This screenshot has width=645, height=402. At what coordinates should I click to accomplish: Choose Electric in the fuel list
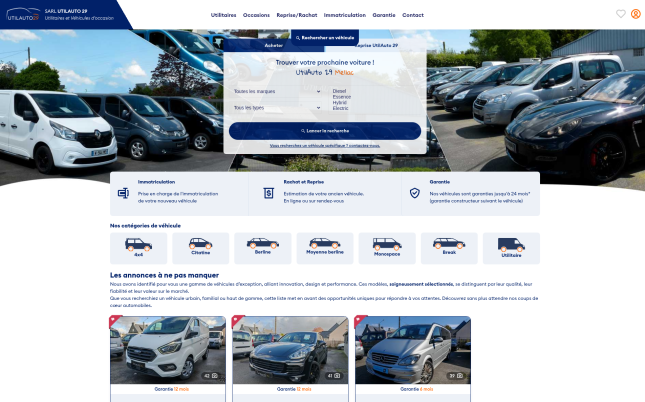click(x=341, y=108)
